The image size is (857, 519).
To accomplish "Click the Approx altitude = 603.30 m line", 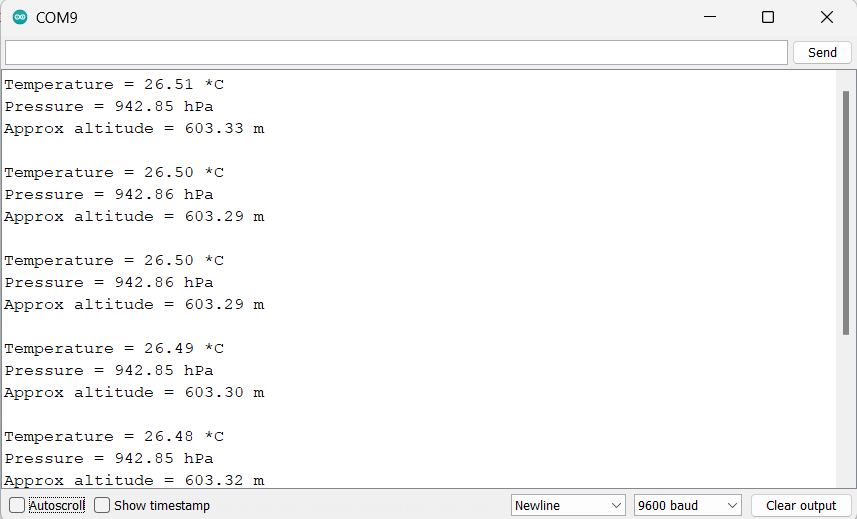I will 134,392.
